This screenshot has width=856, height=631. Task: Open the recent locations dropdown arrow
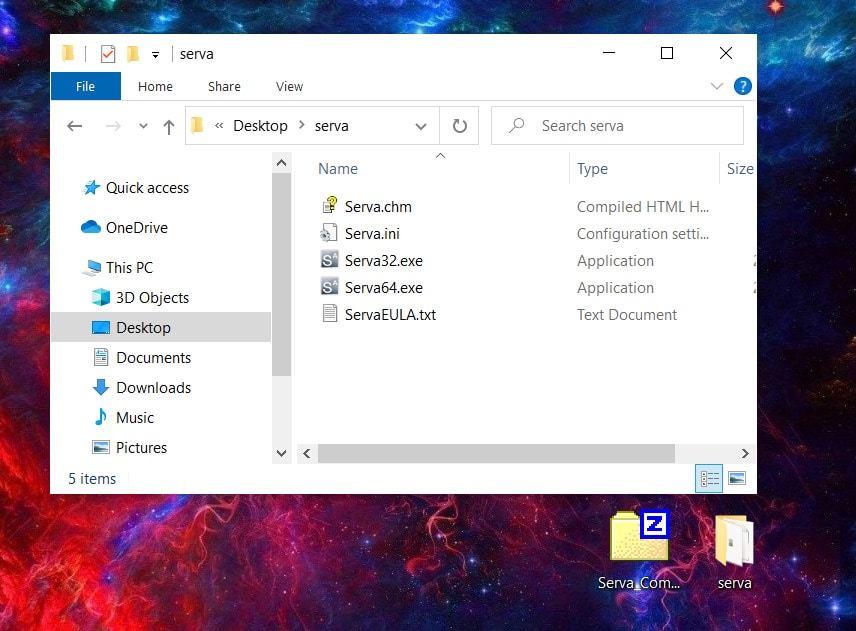click(143, 126)
